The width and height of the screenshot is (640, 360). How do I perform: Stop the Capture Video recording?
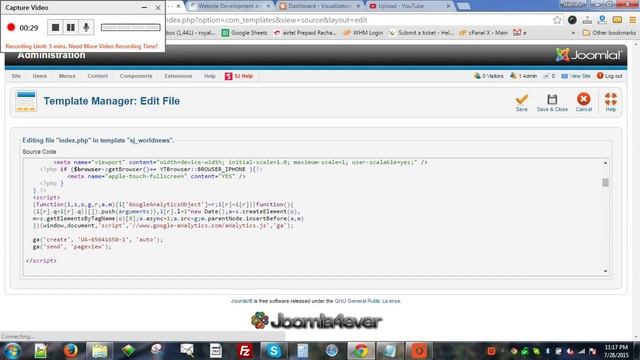[55, 27]
